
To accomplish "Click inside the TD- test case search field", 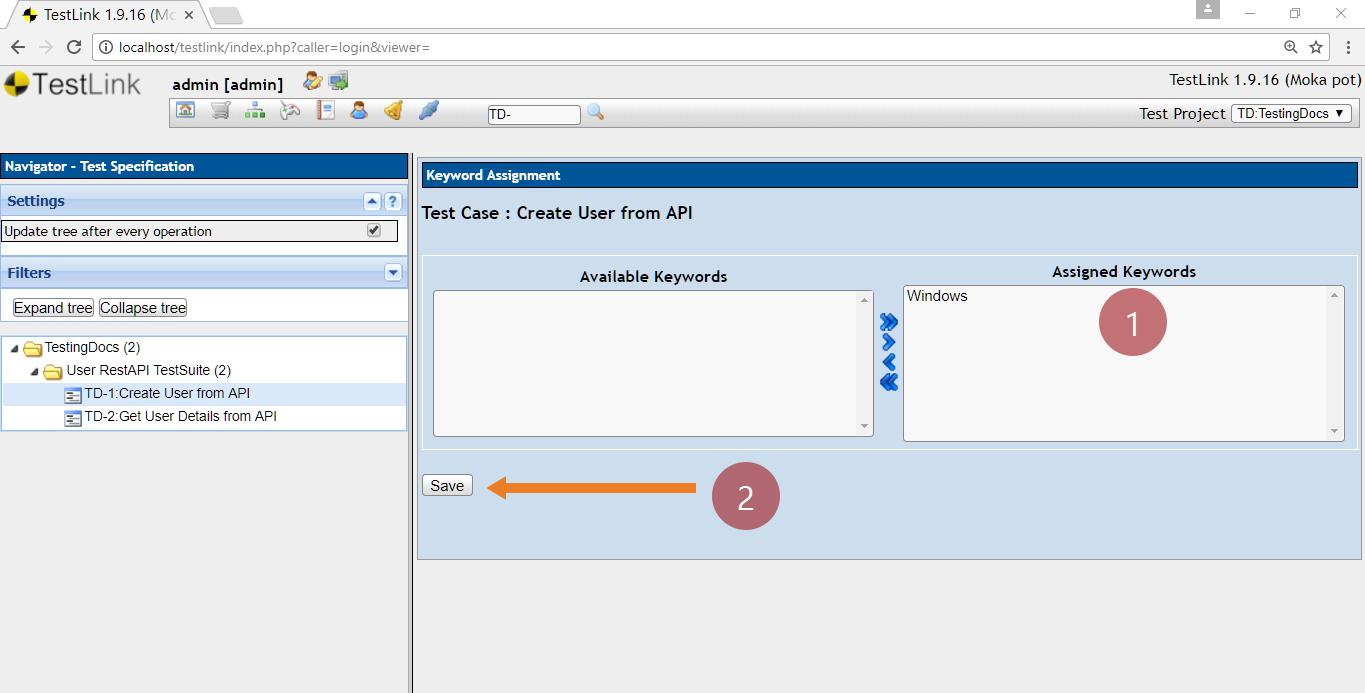I will click(534, 115).
